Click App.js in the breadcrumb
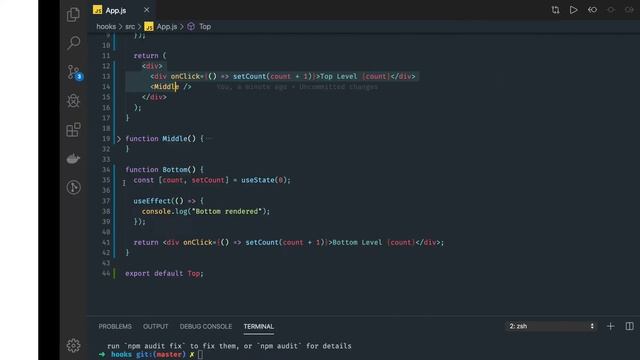The width and height of the screenshot is (640, 360). click(x=167, y=27)
